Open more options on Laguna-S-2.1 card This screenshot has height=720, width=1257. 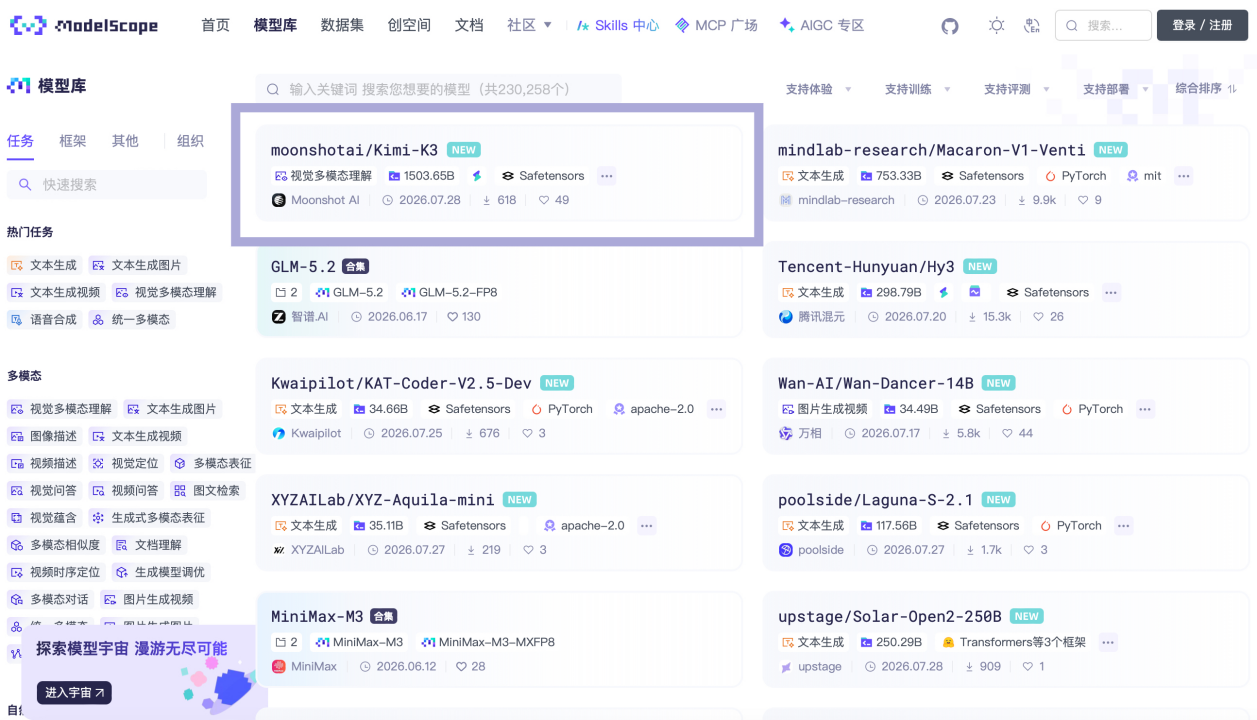[1124, 525]
